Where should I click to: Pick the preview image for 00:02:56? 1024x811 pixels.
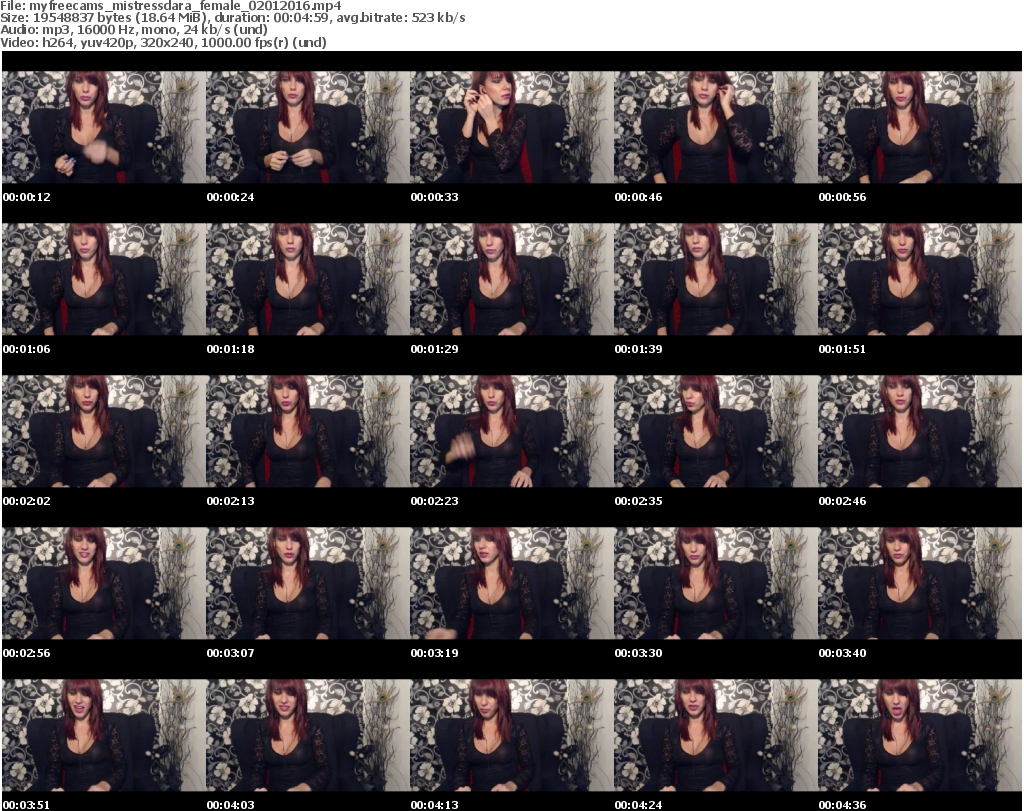pos(104,584)
